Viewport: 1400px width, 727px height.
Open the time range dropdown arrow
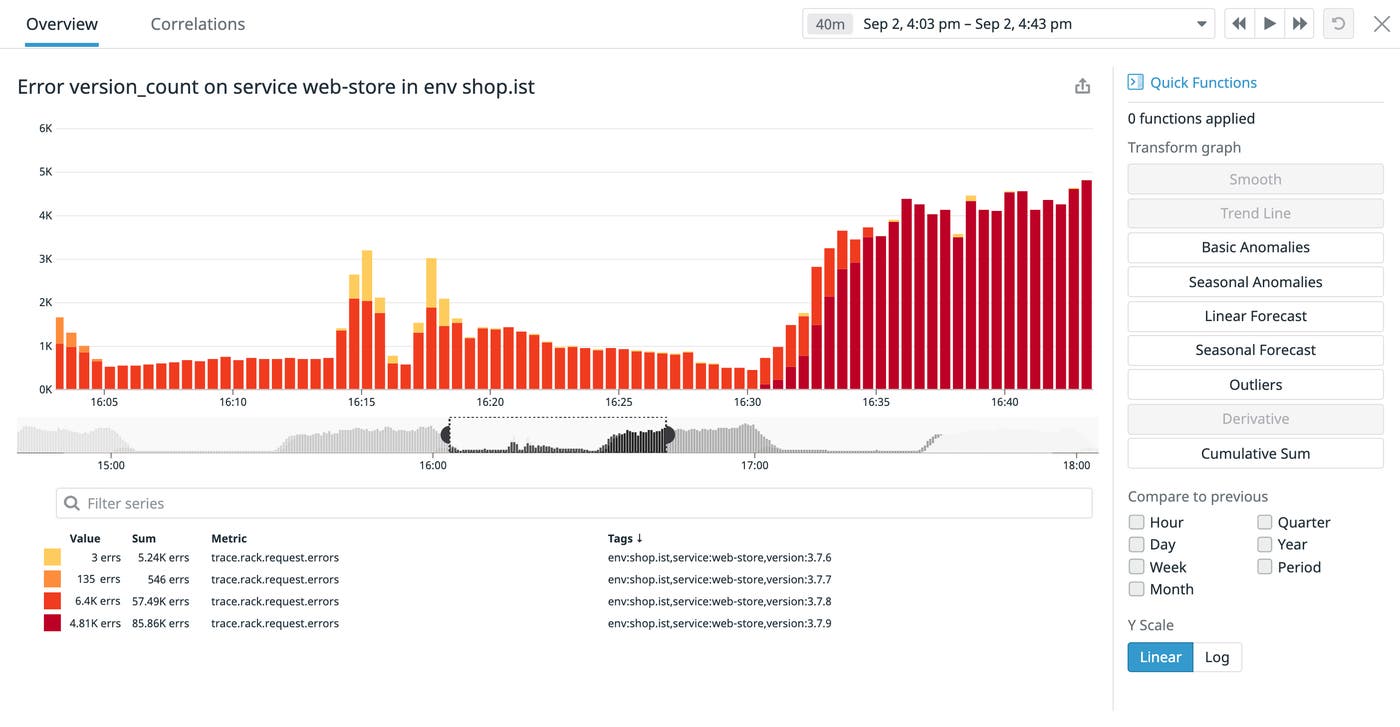tap(1201, 24)
